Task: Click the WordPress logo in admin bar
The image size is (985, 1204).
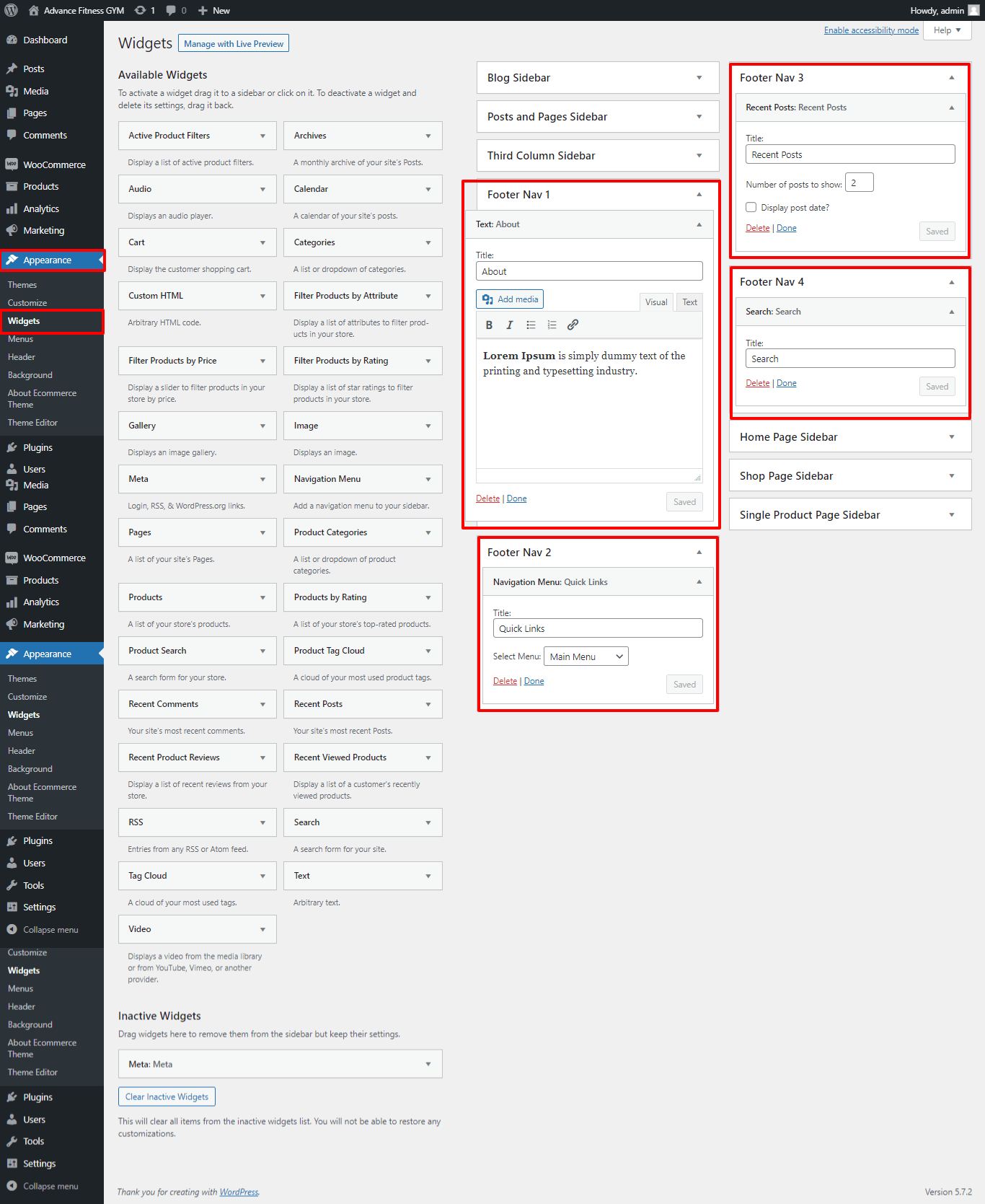Action: pos(12,10)
